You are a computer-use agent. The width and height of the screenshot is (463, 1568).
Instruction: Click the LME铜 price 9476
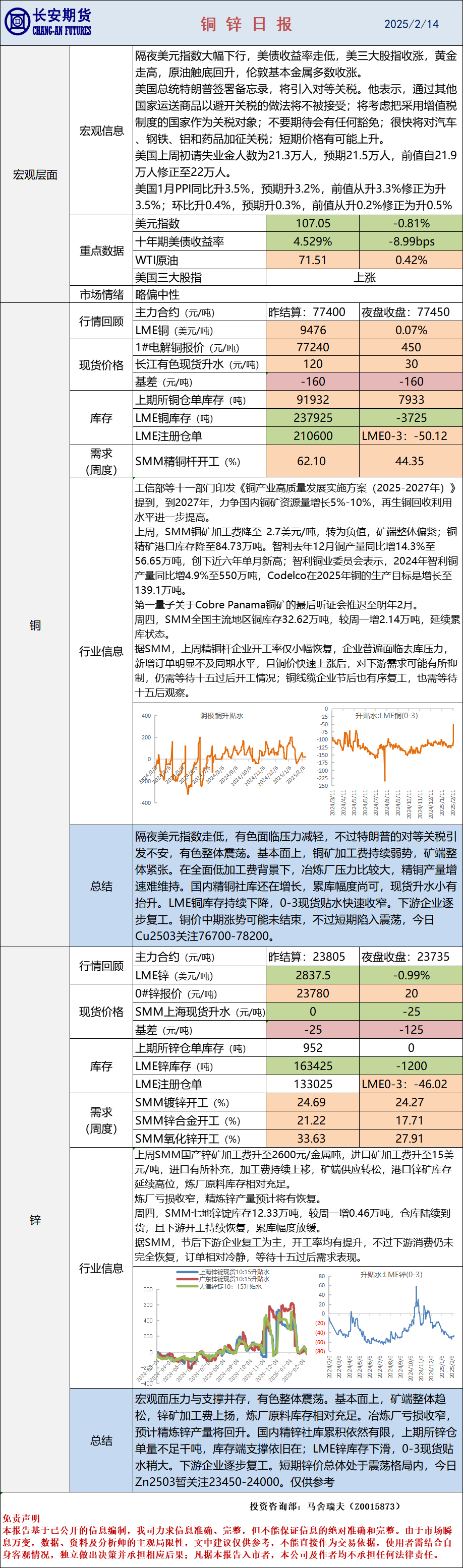pyautogui.click(x=313, y=330)
